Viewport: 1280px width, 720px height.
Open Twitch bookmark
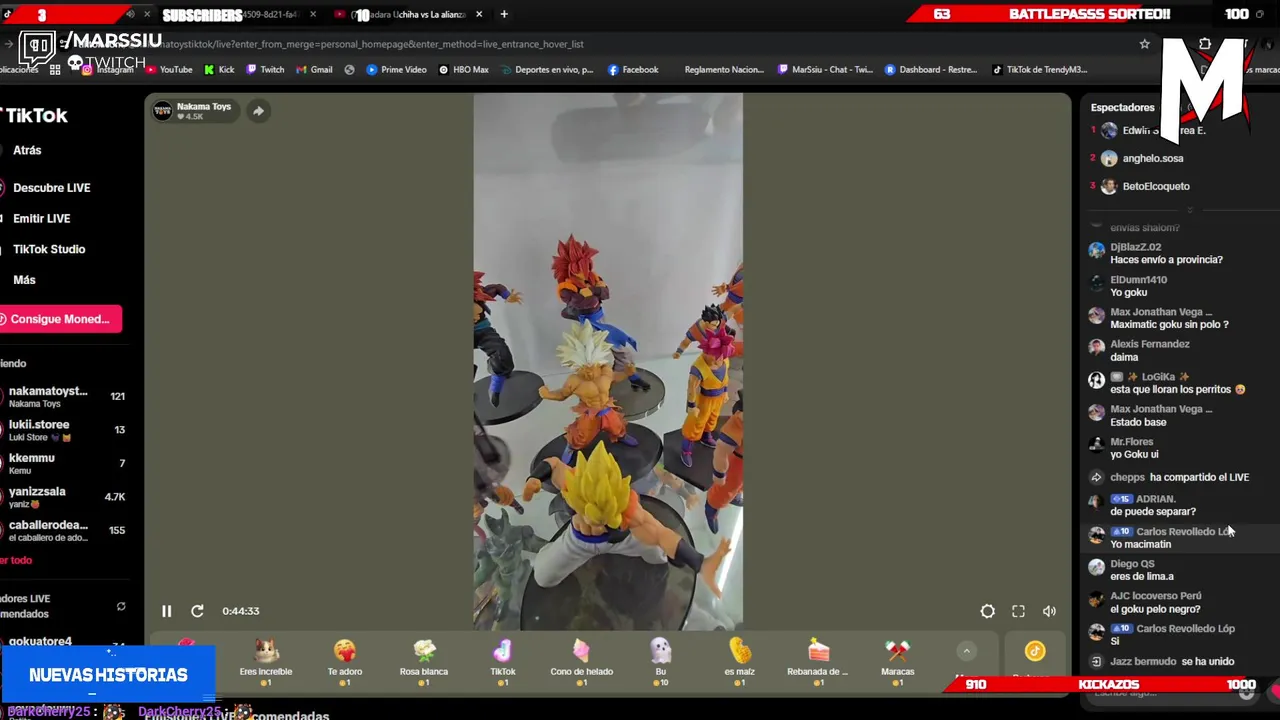(265, 70)
